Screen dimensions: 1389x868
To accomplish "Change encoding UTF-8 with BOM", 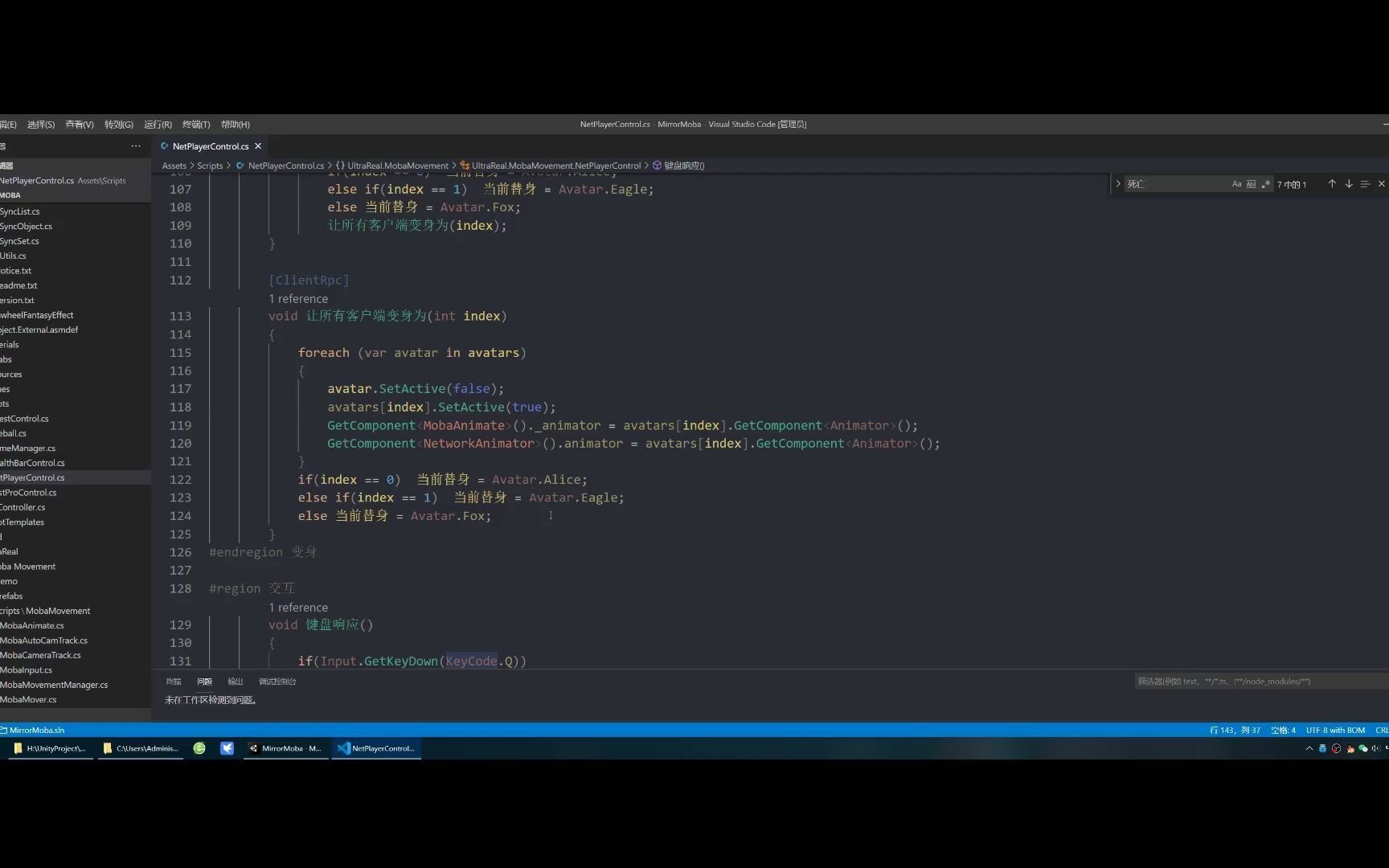I will pos(1335,731).
